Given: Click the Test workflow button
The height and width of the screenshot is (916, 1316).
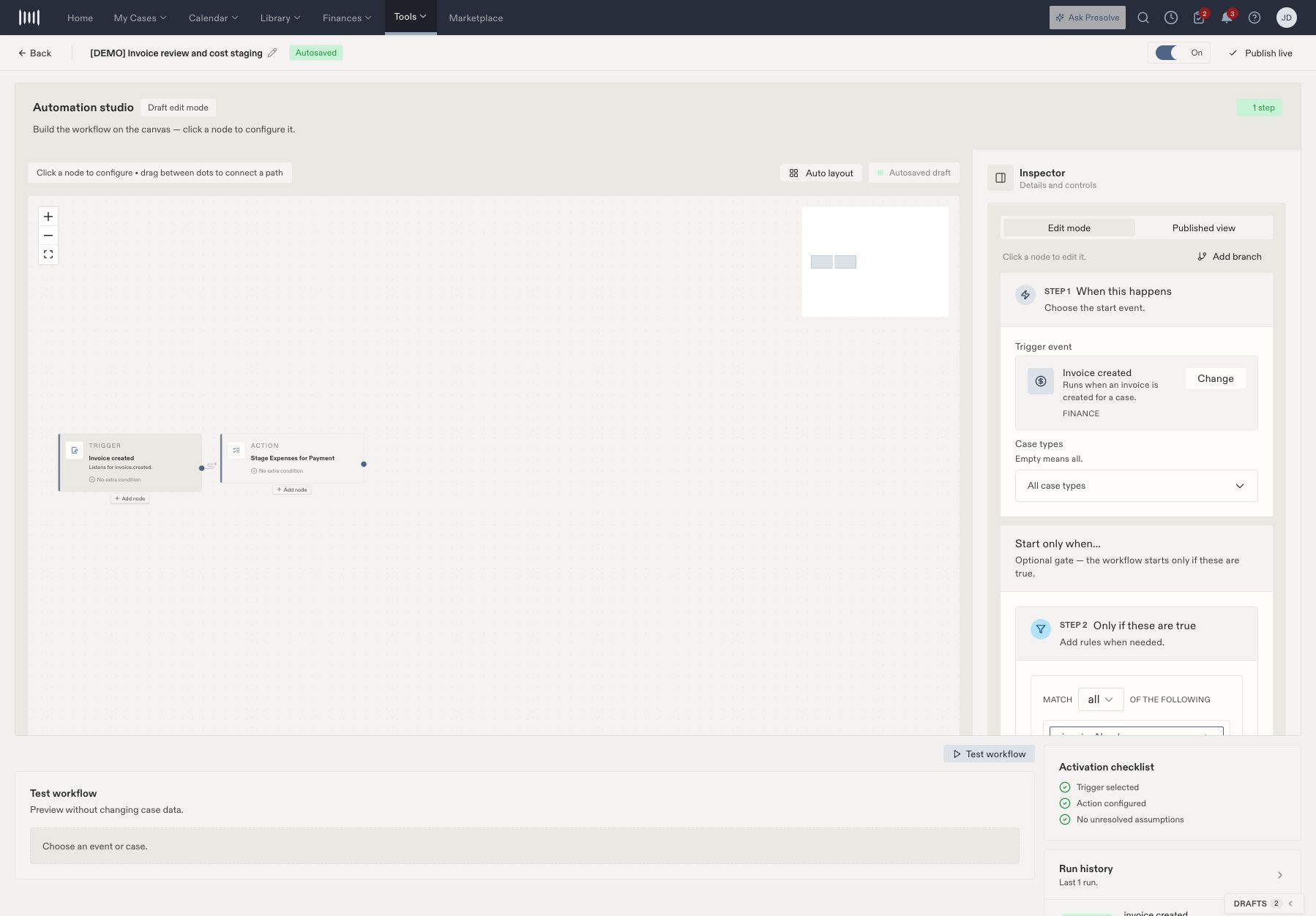Looking at the screenshot, I should [989, 754].
